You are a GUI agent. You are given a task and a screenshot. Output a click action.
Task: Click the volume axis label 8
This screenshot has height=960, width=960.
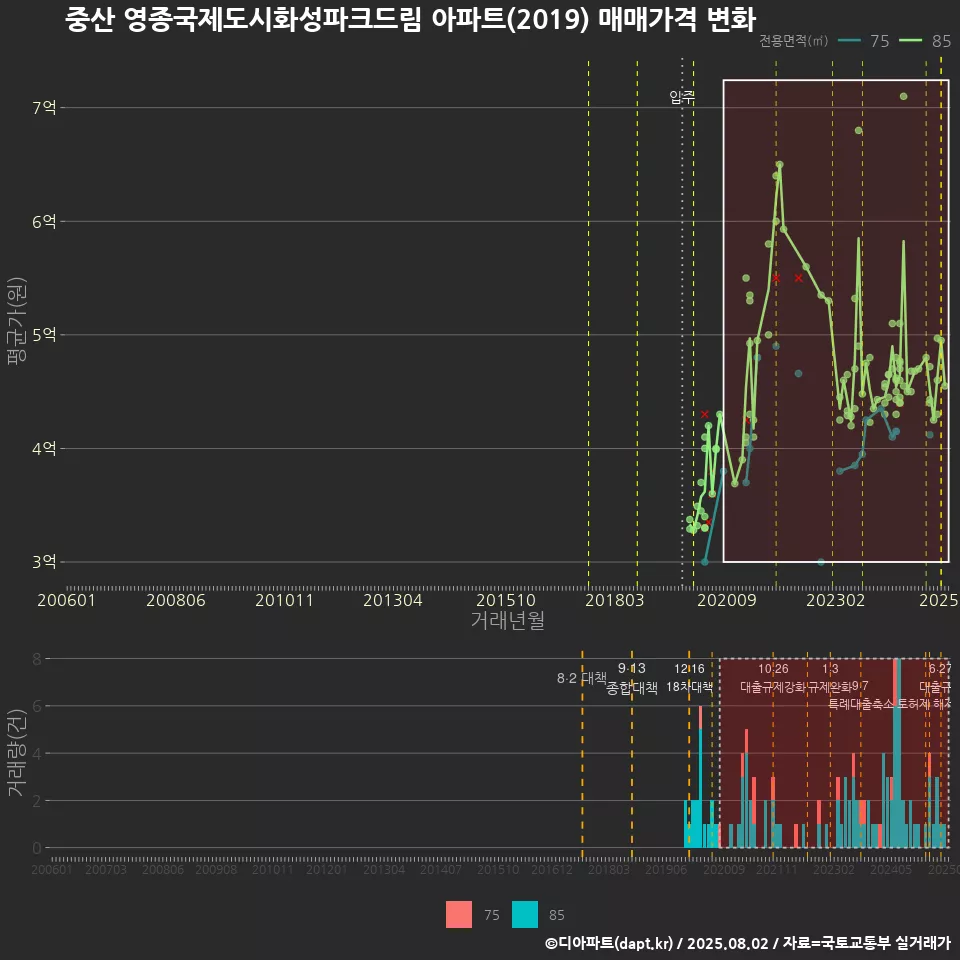coord(37,659)
